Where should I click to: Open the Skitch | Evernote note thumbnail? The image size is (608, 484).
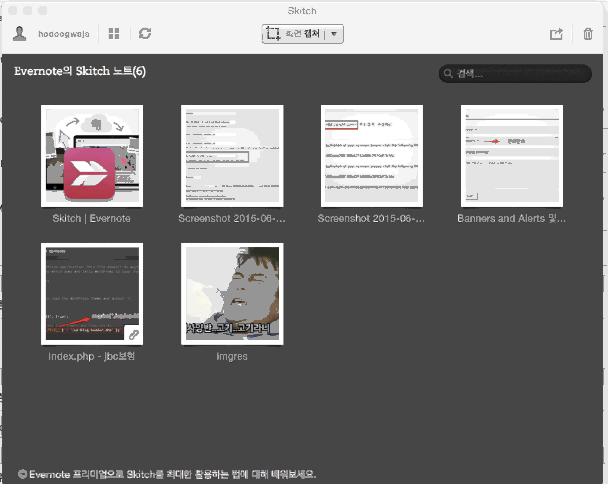click(x=92, y=156)
